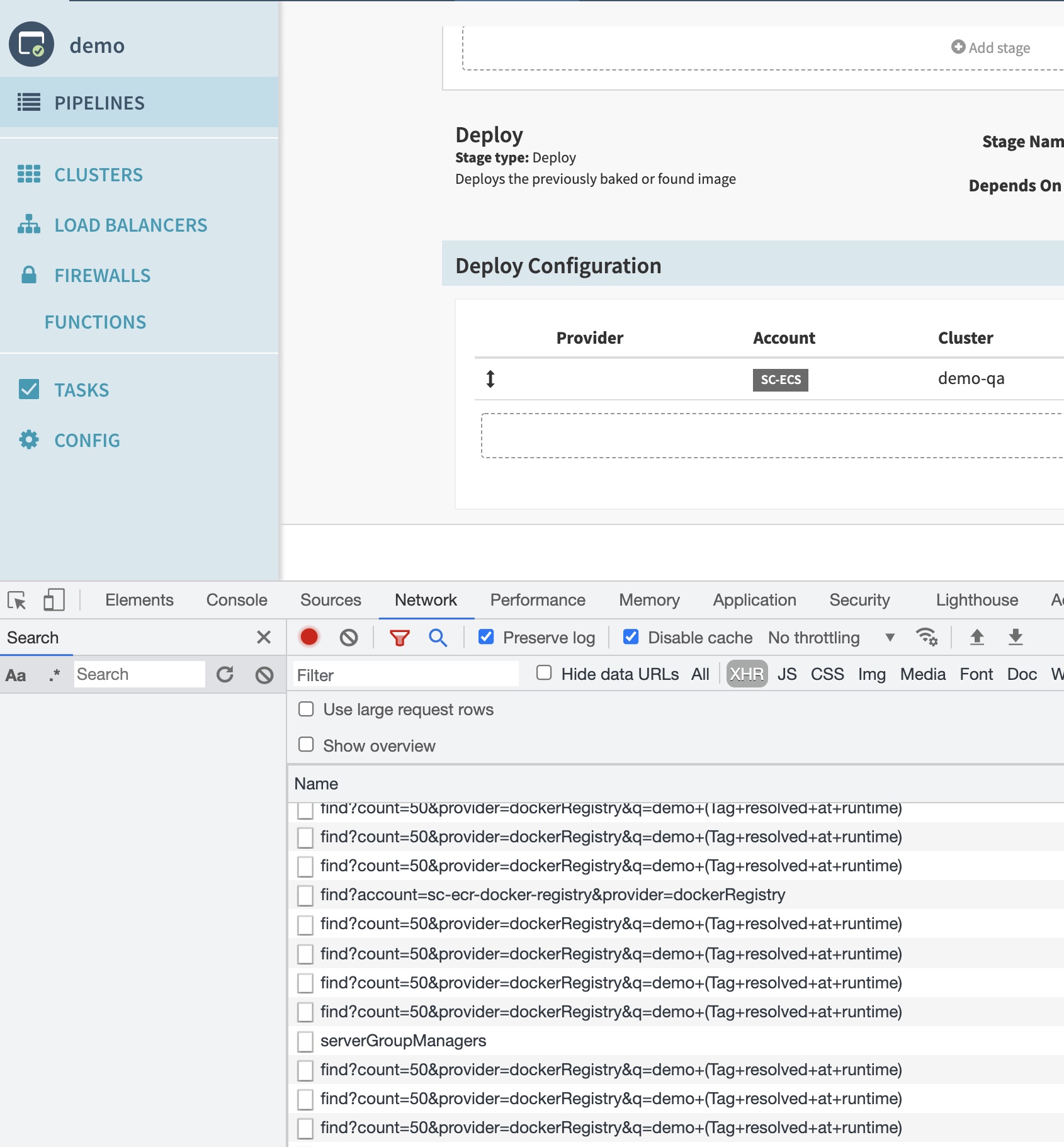Enable Use large request rows
1064x1147 pixels.
pos(307,709)
